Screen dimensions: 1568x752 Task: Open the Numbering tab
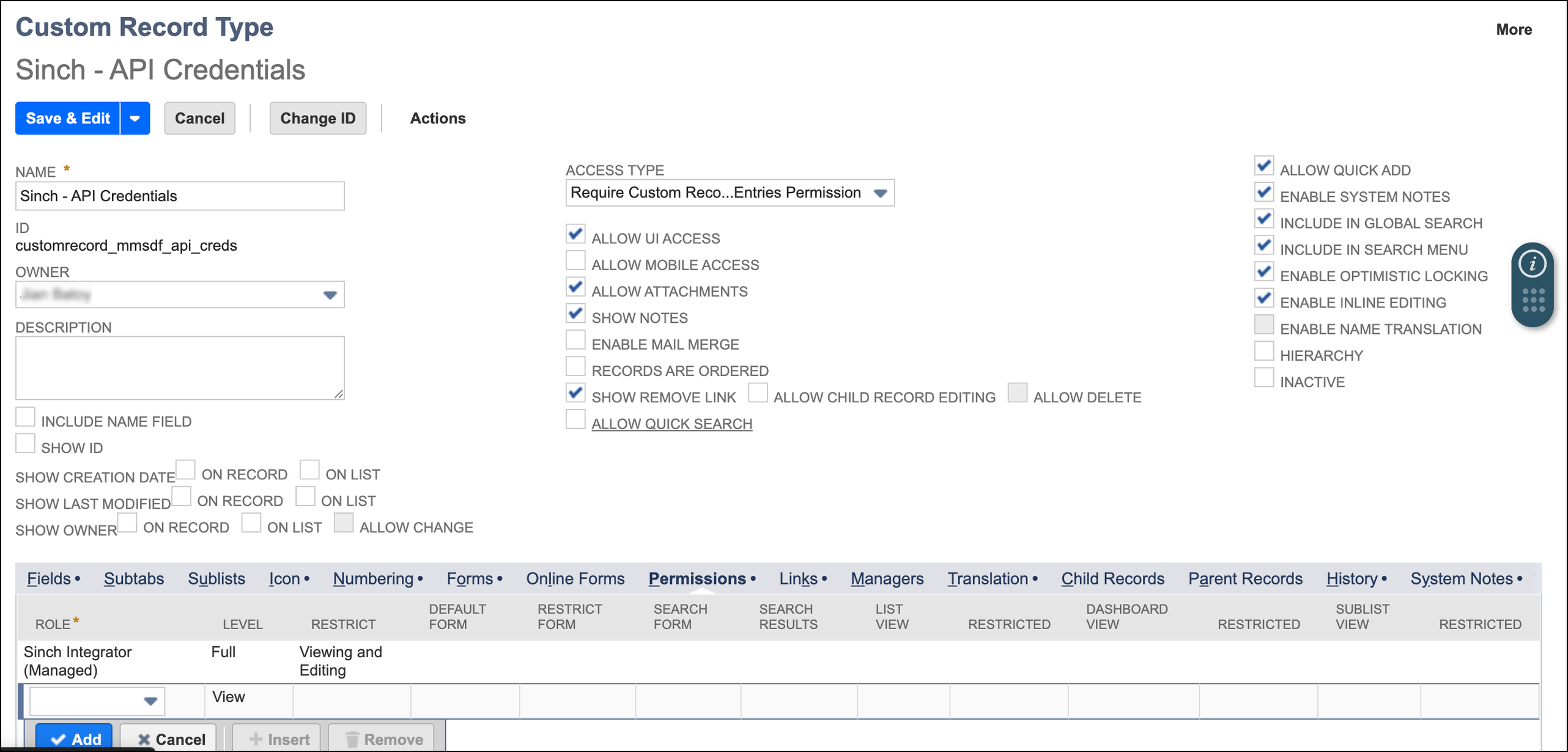[374, 578]
